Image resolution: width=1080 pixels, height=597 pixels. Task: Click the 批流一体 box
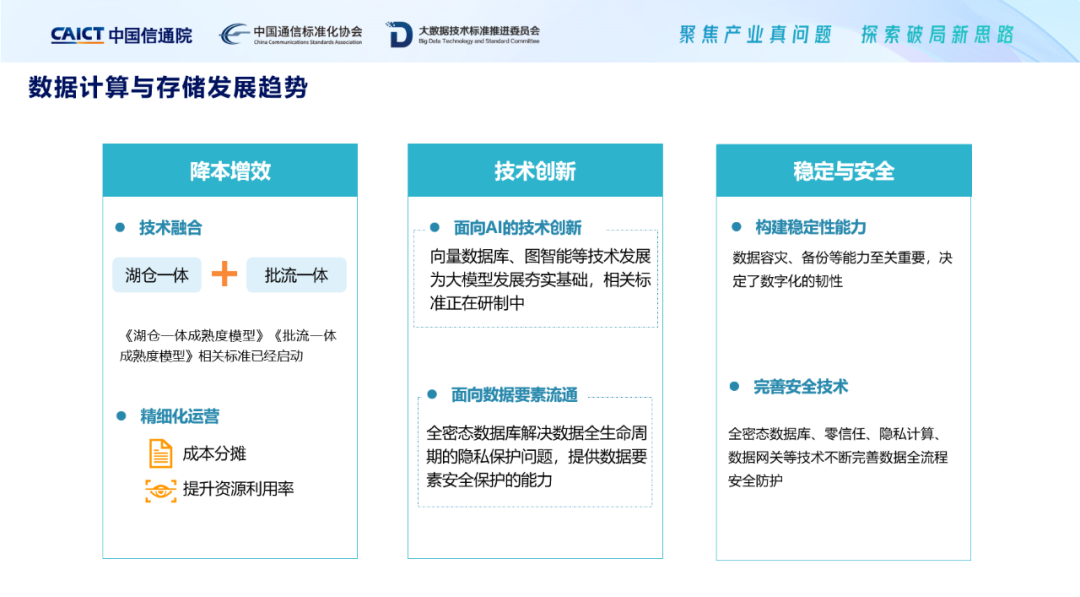tap(296, 275)
